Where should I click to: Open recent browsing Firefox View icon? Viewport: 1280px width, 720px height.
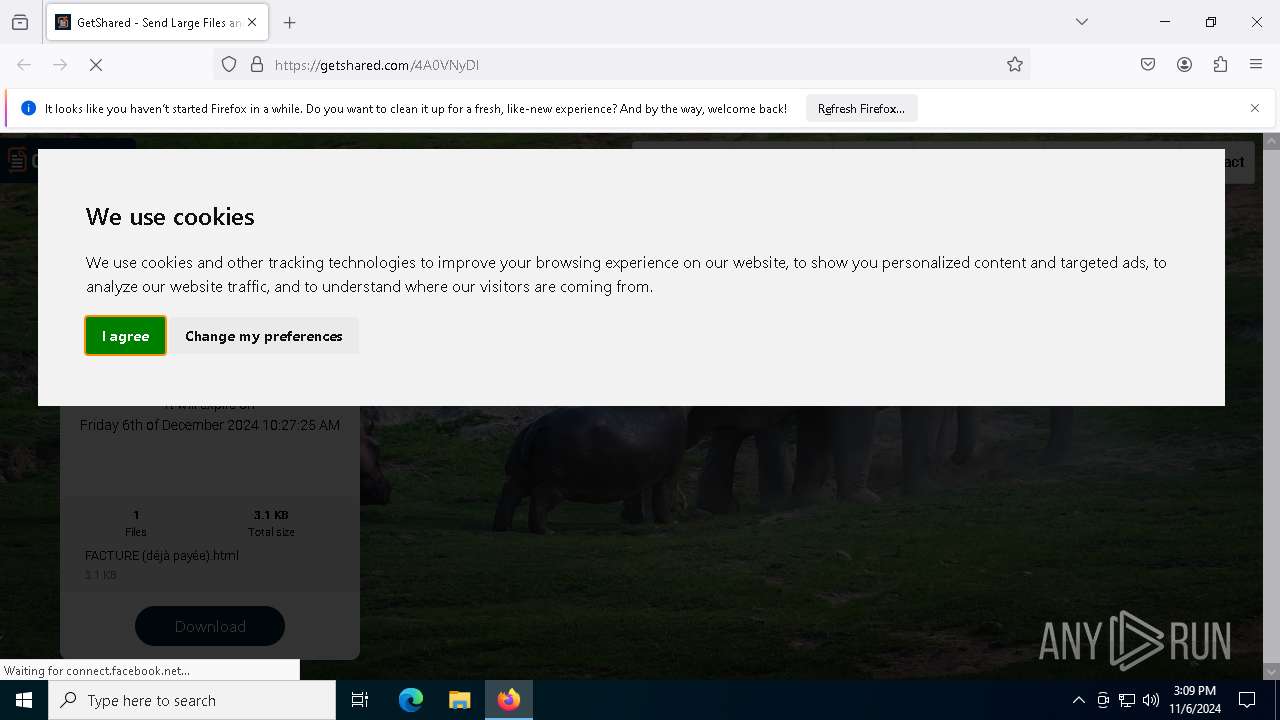tap(20, 22)
